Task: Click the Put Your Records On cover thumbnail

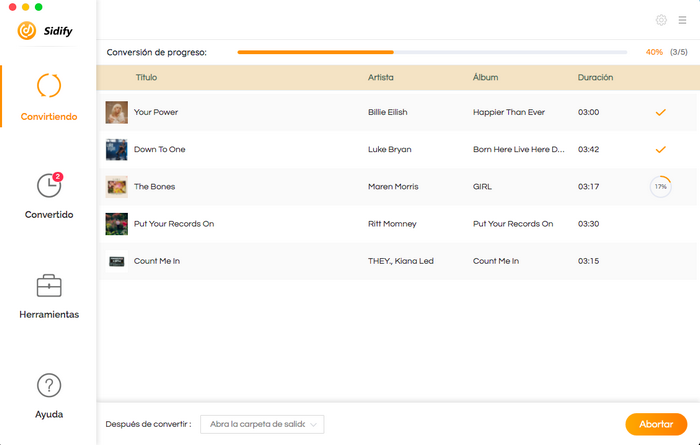Action: (x=117, y=224)
